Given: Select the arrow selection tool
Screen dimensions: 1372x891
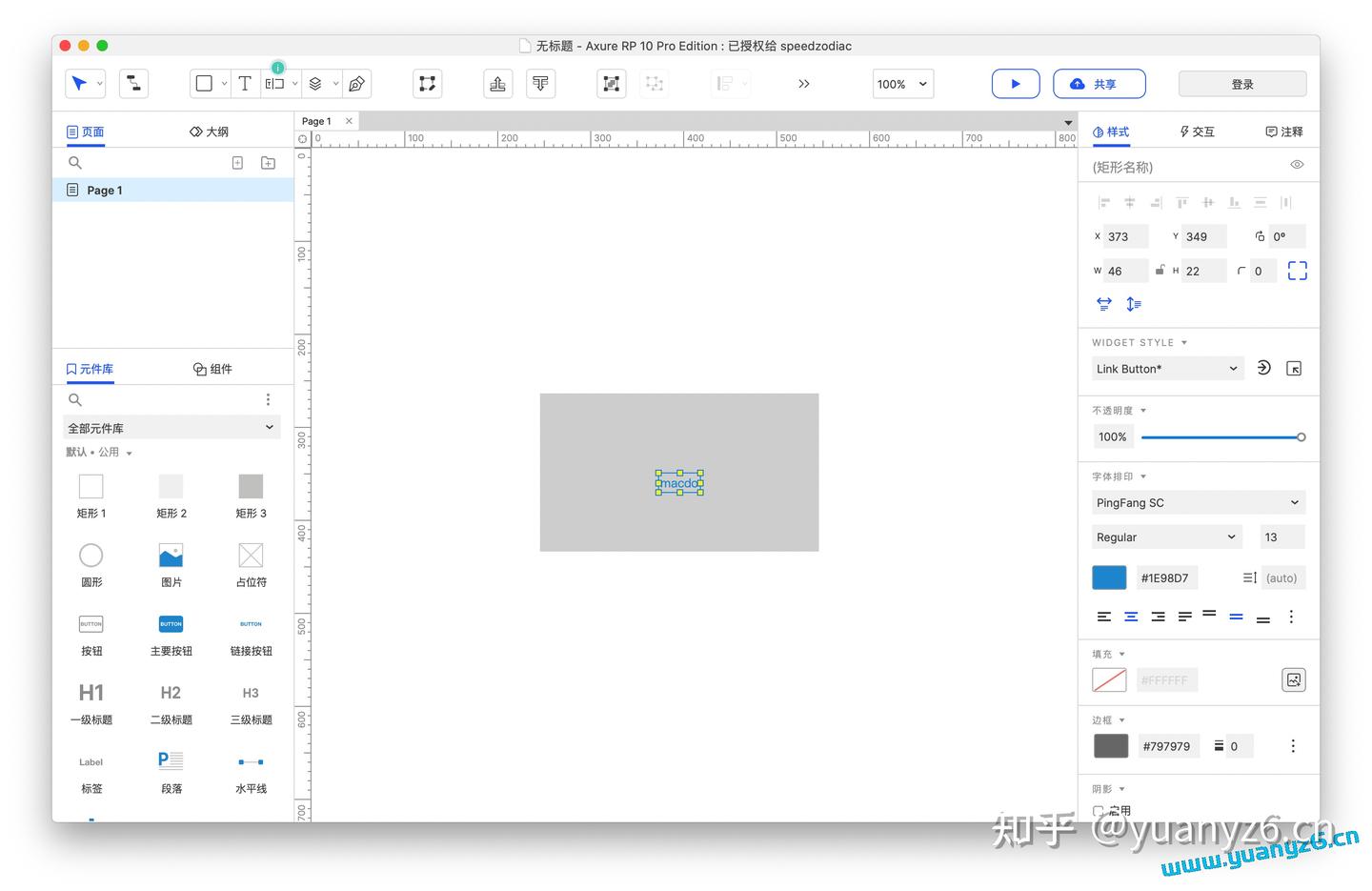Looking at the screenshot, I should [x=79, y=84].
